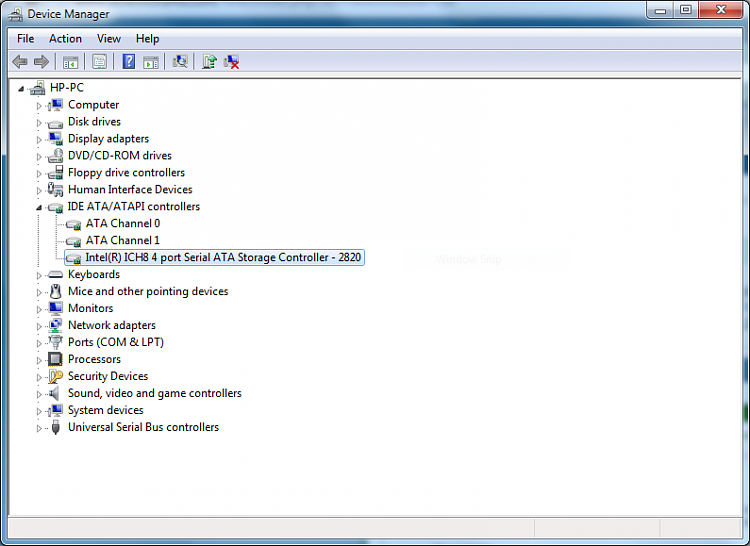750x546 pixels.
Task: Select the HP-PC root label
Action: (x=66, y=87)
